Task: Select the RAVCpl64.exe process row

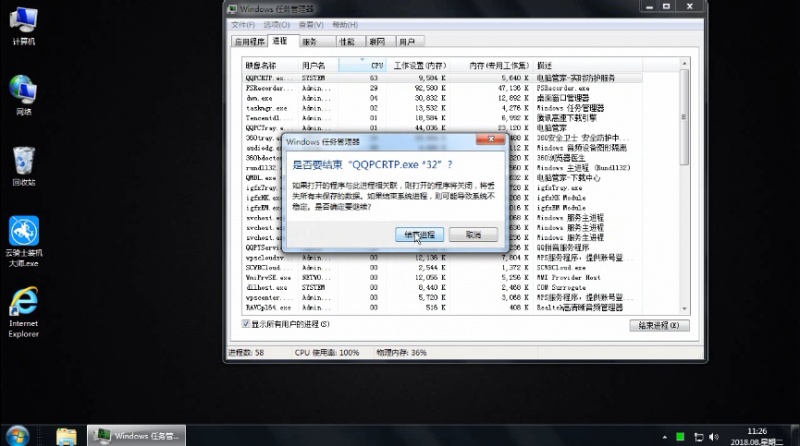Action: coord(442,307)
